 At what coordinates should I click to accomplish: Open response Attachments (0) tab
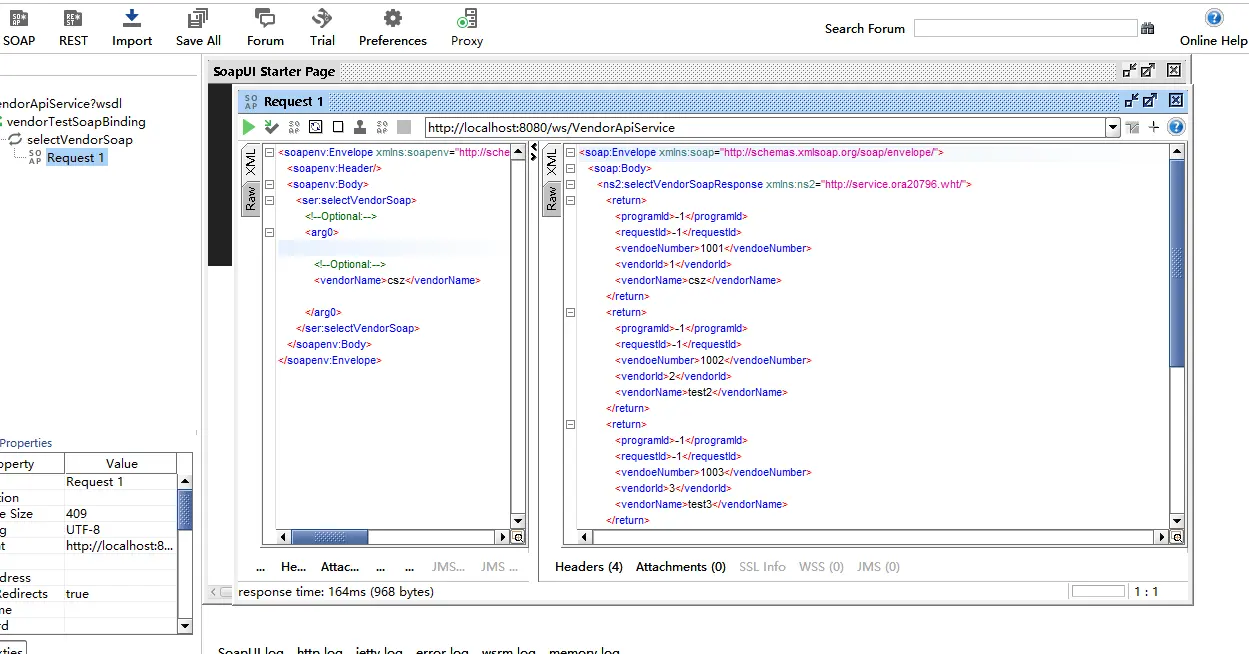pyautogui.click(x=681, y=566)
